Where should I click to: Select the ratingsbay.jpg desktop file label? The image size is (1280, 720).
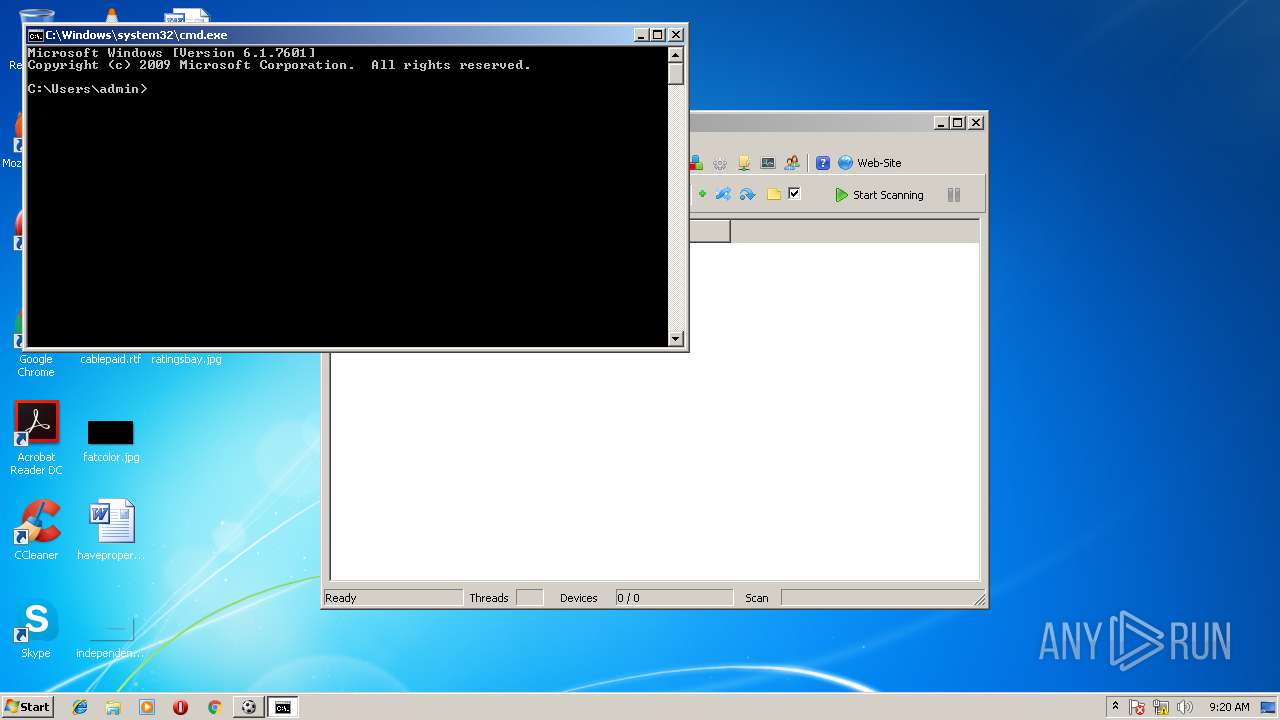click(186, 359)
